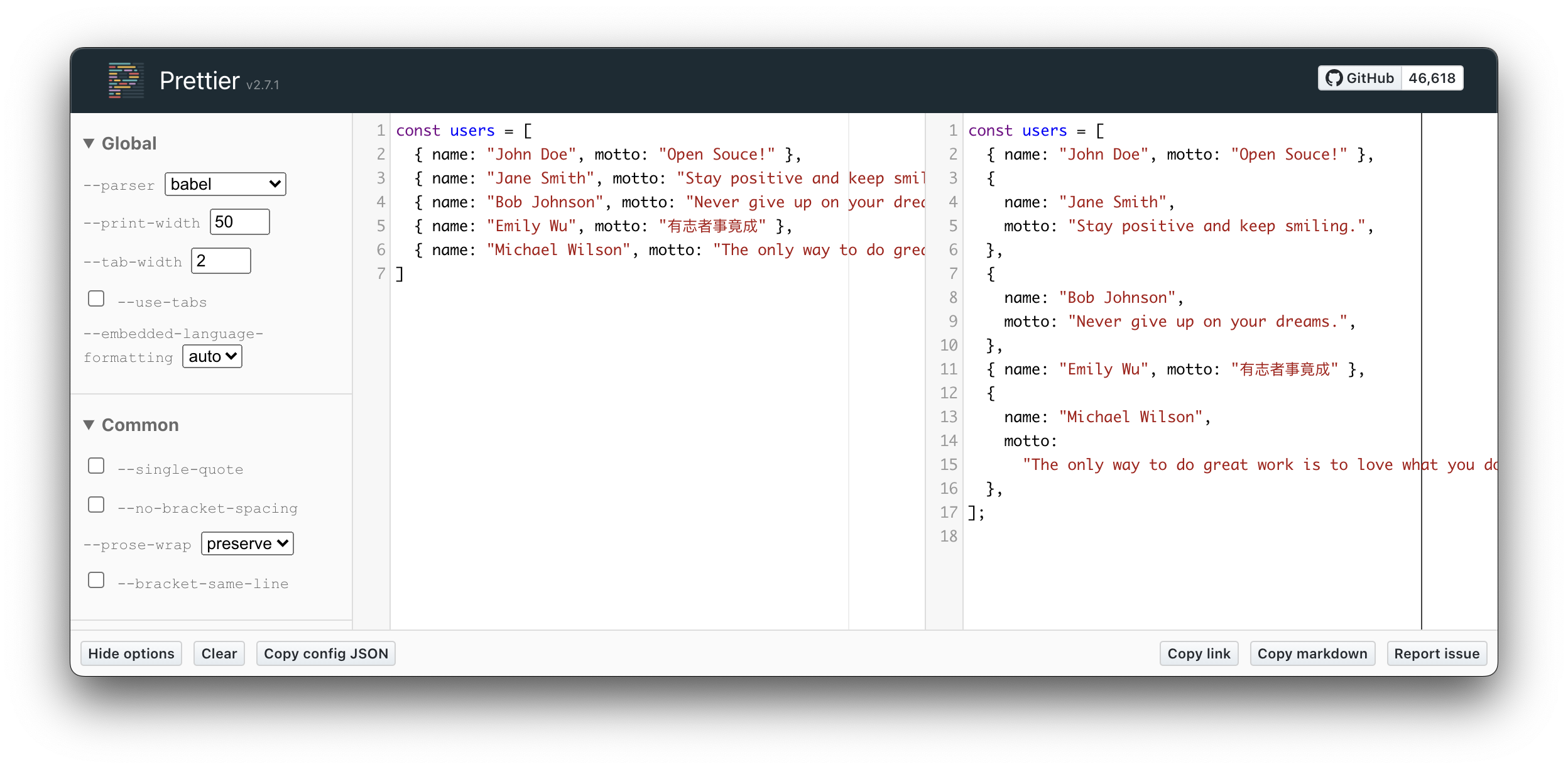Click output line "The only way to do great work"

click(x=1260, y=465)
